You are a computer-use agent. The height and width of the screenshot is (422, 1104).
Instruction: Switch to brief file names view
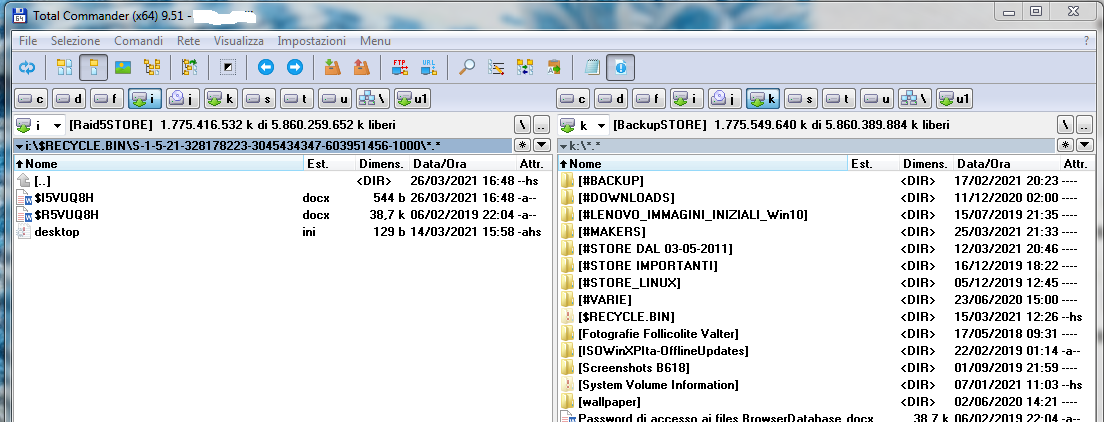[x=65, y=68]
